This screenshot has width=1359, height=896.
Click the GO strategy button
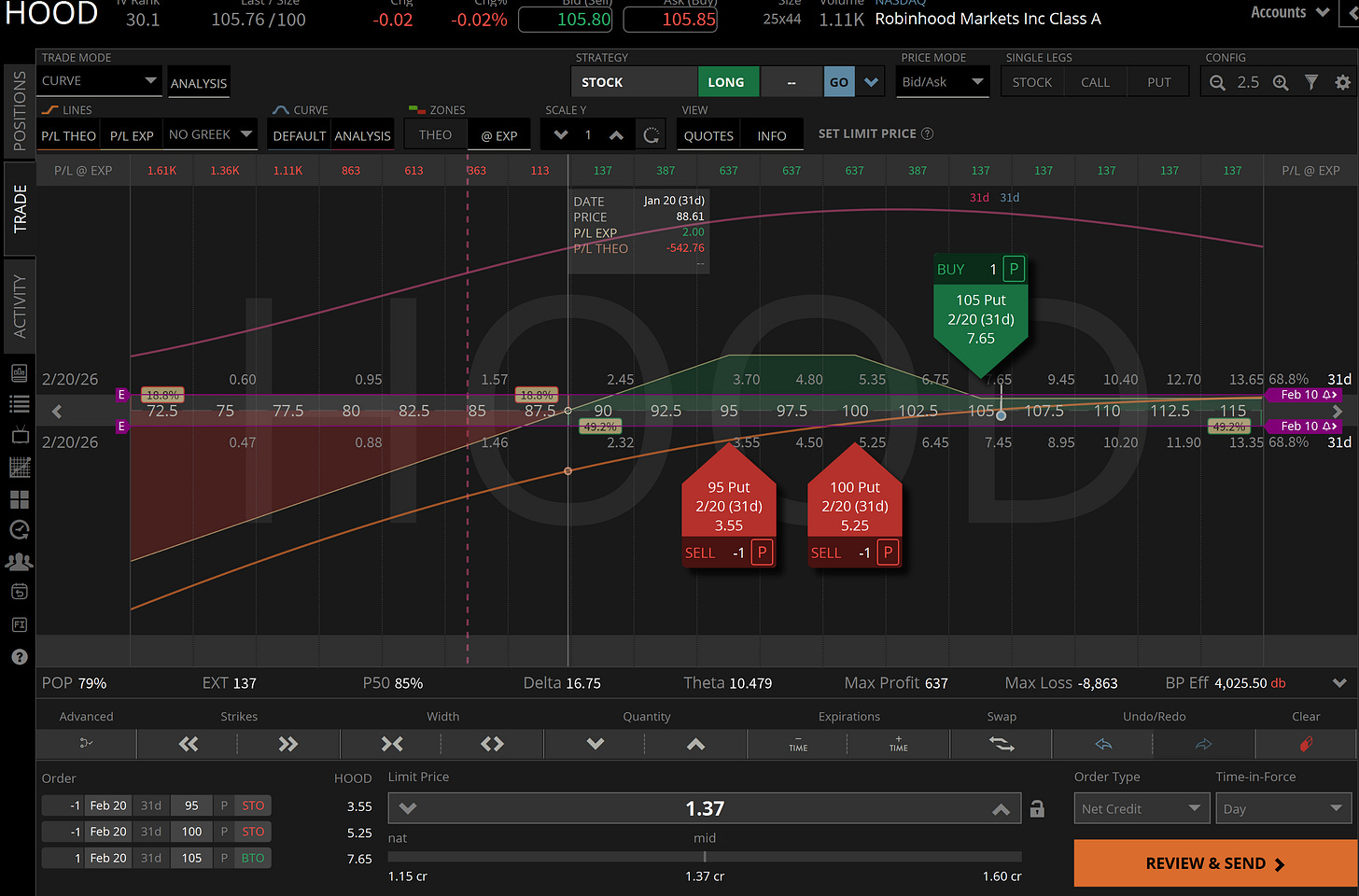[839, 82]
